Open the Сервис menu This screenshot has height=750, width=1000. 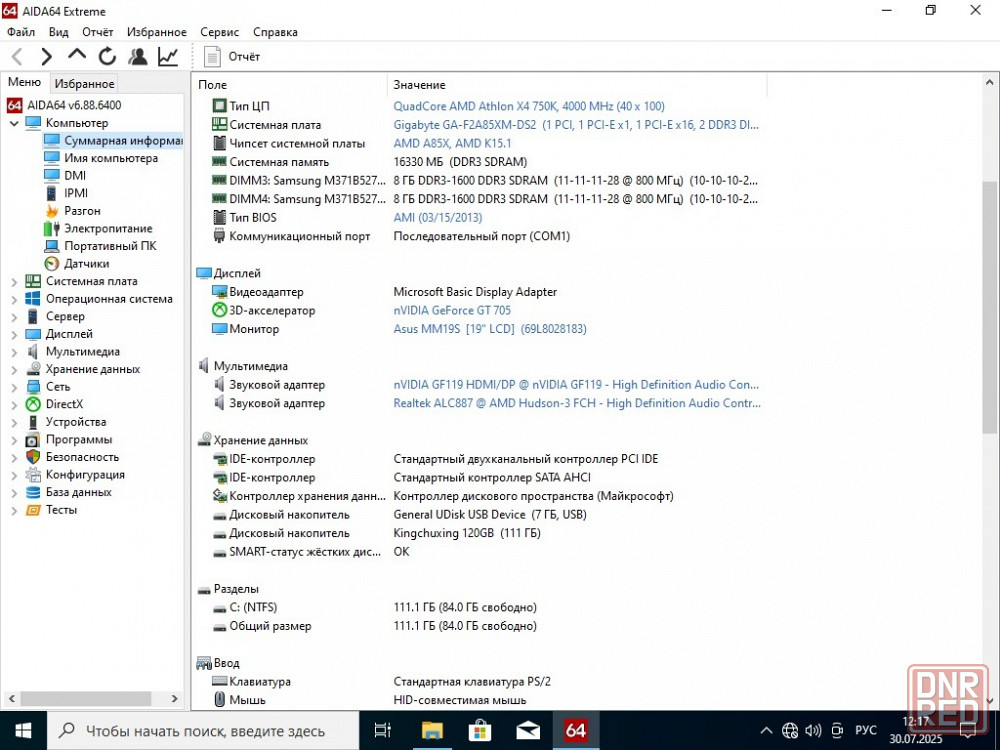click(219, 32)
